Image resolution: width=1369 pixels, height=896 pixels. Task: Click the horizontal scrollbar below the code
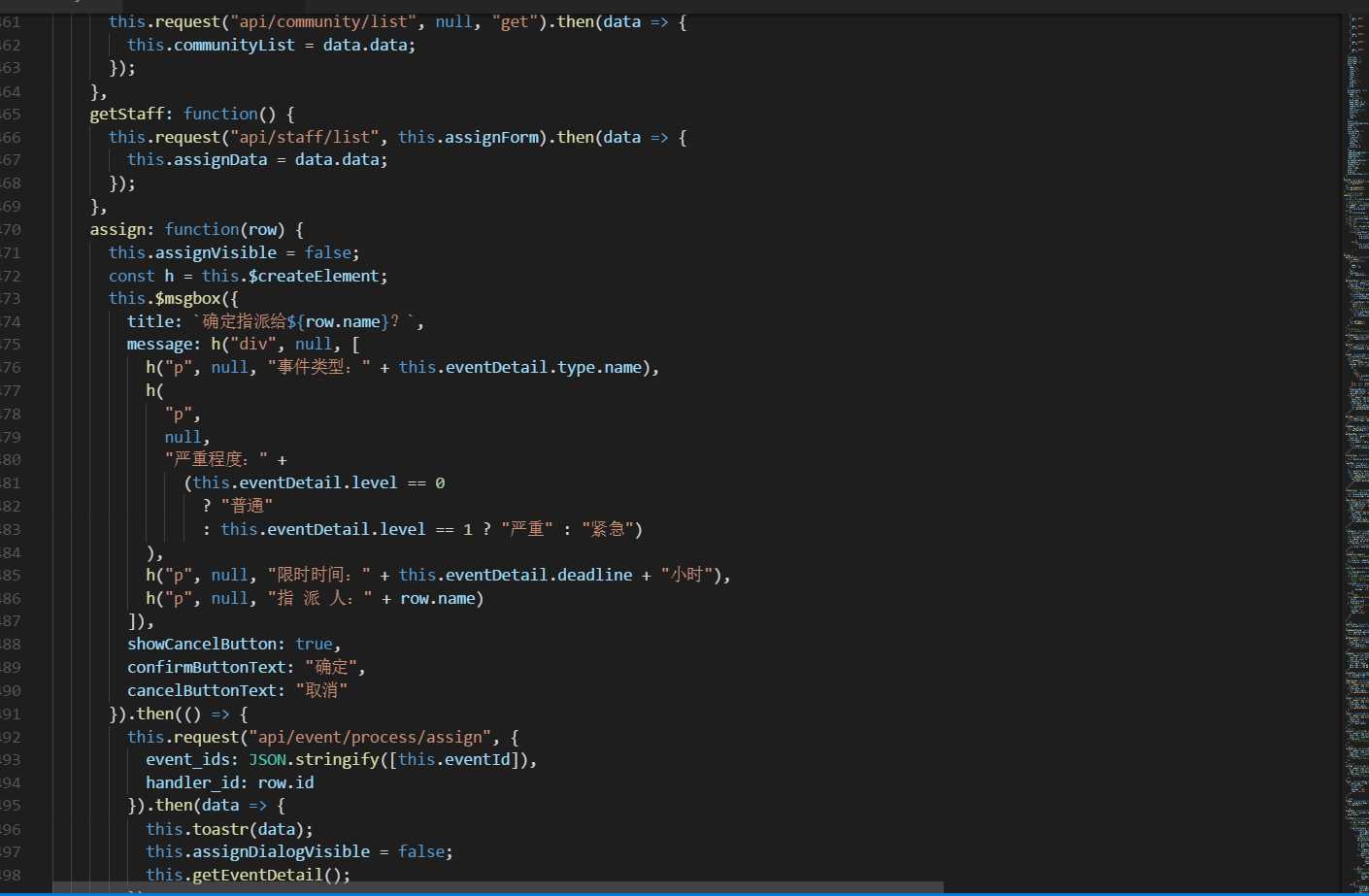(497, 887)
